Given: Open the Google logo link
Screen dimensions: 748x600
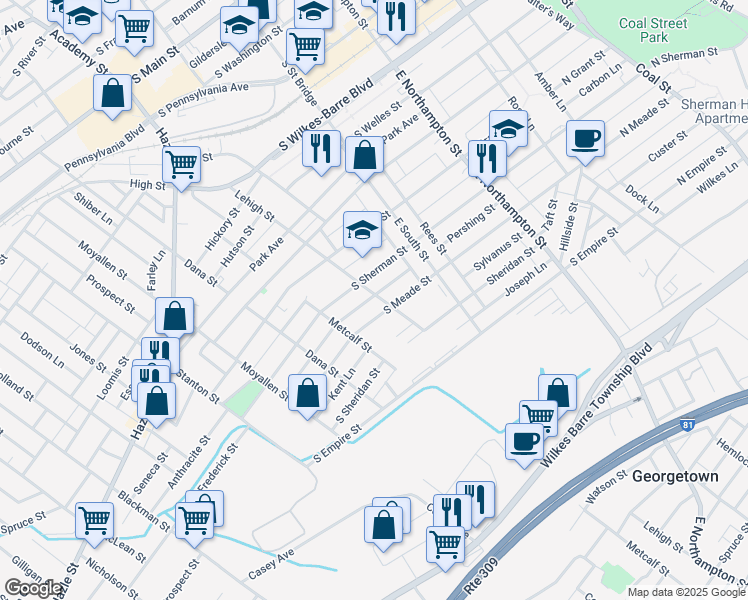Looking at the screenshot, I should pos(31,588).
